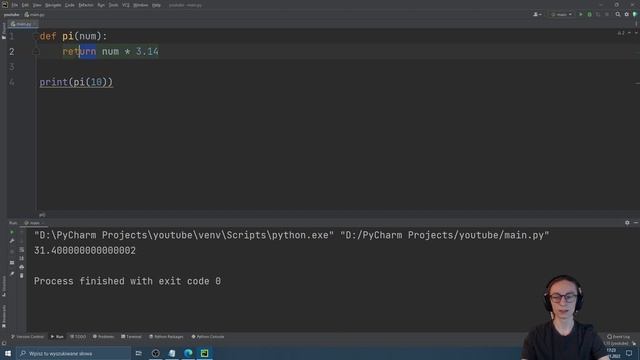640x360 pixels.
Task: Open Run panel wrench settings icon
Action: tap(12, 241)
